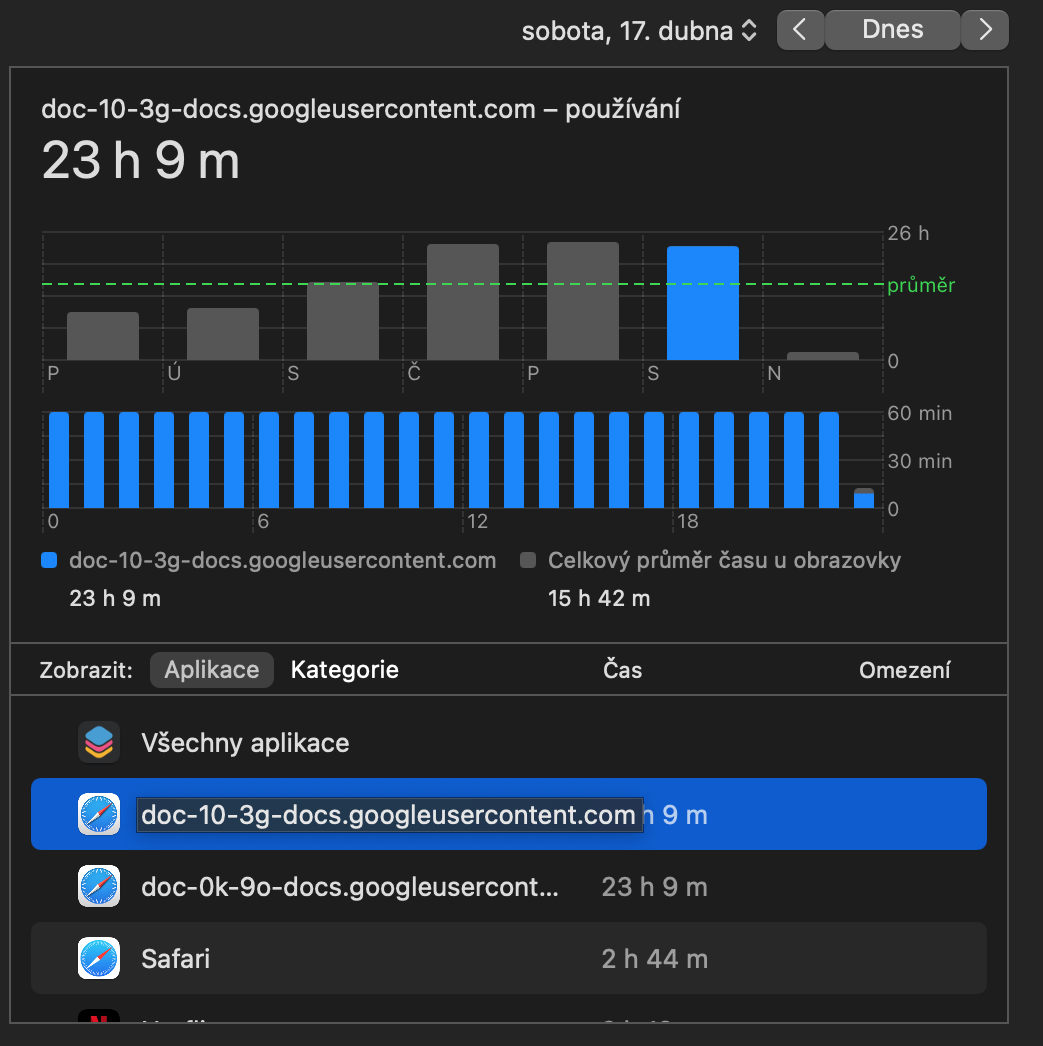Go to next day with right chevron
Viewport: 1043px width, 1046px height.
pos(985,30)
